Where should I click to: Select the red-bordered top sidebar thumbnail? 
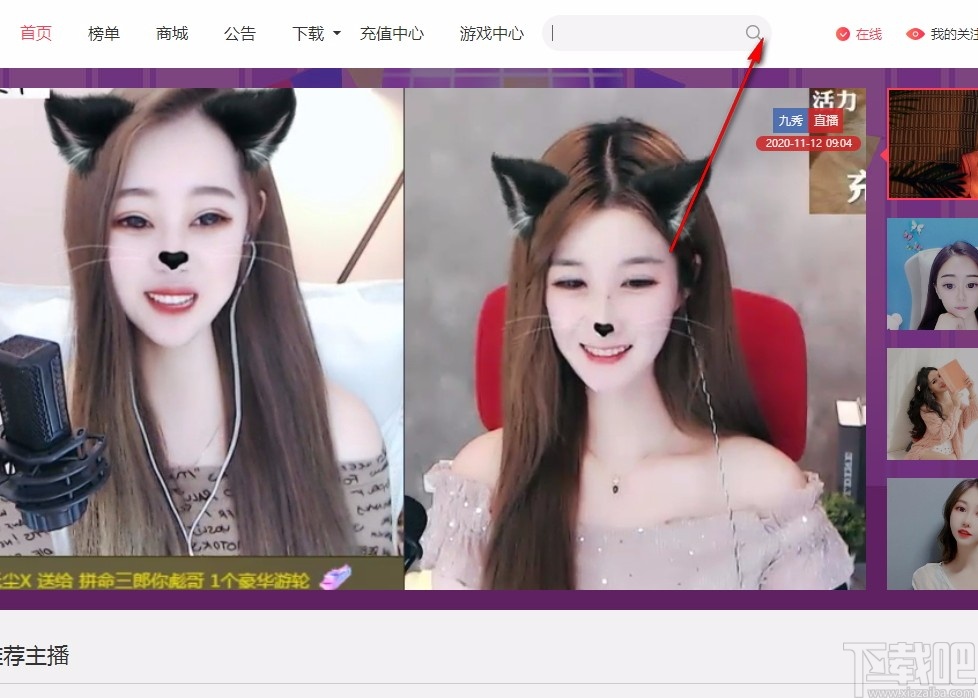932,144
